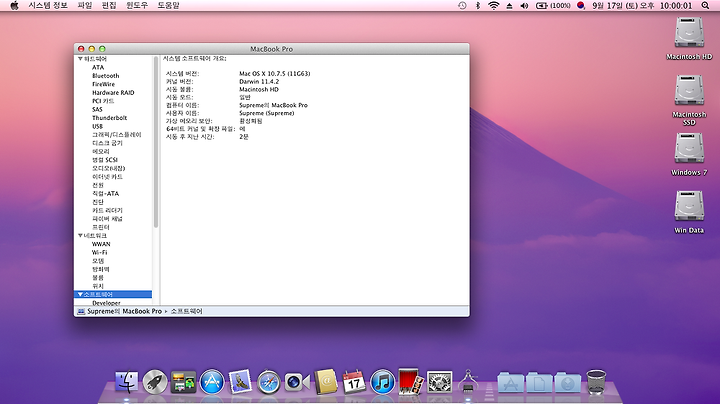Select Wi-Fi in the sidebar network list
Image resolution: width=720 pixels, height=404 pixels.
99,252
